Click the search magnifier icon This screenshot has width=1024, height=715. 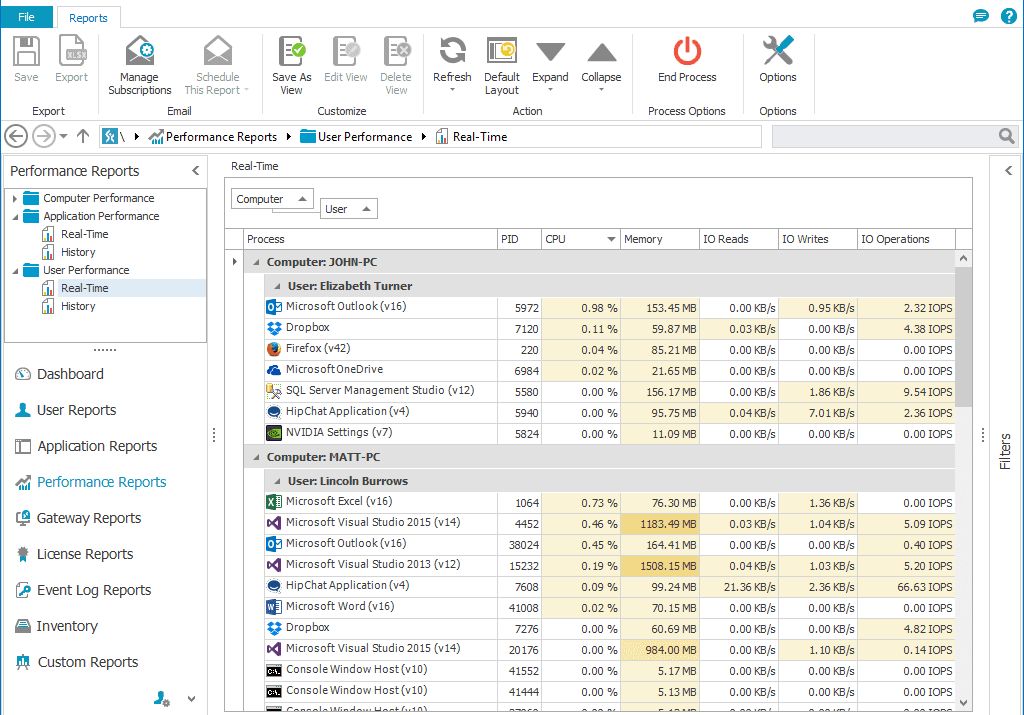1006,136
